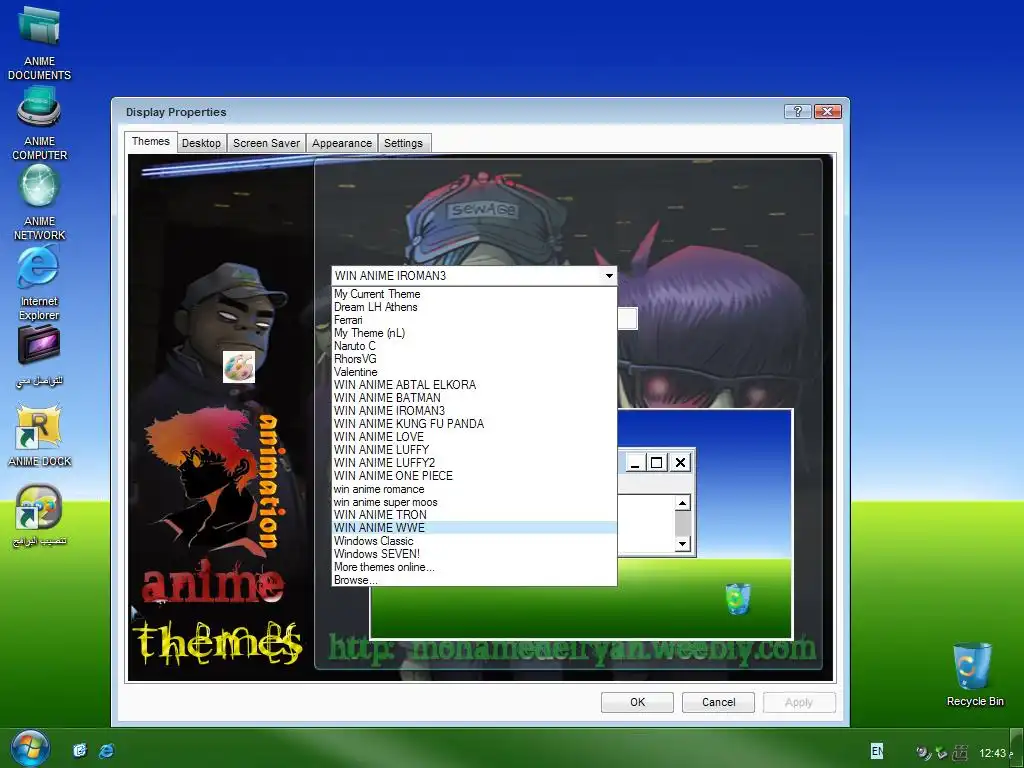Select WIN ANIME TRON theme
The width and height of the screenshot is (1024, 768).
(474, 515)
